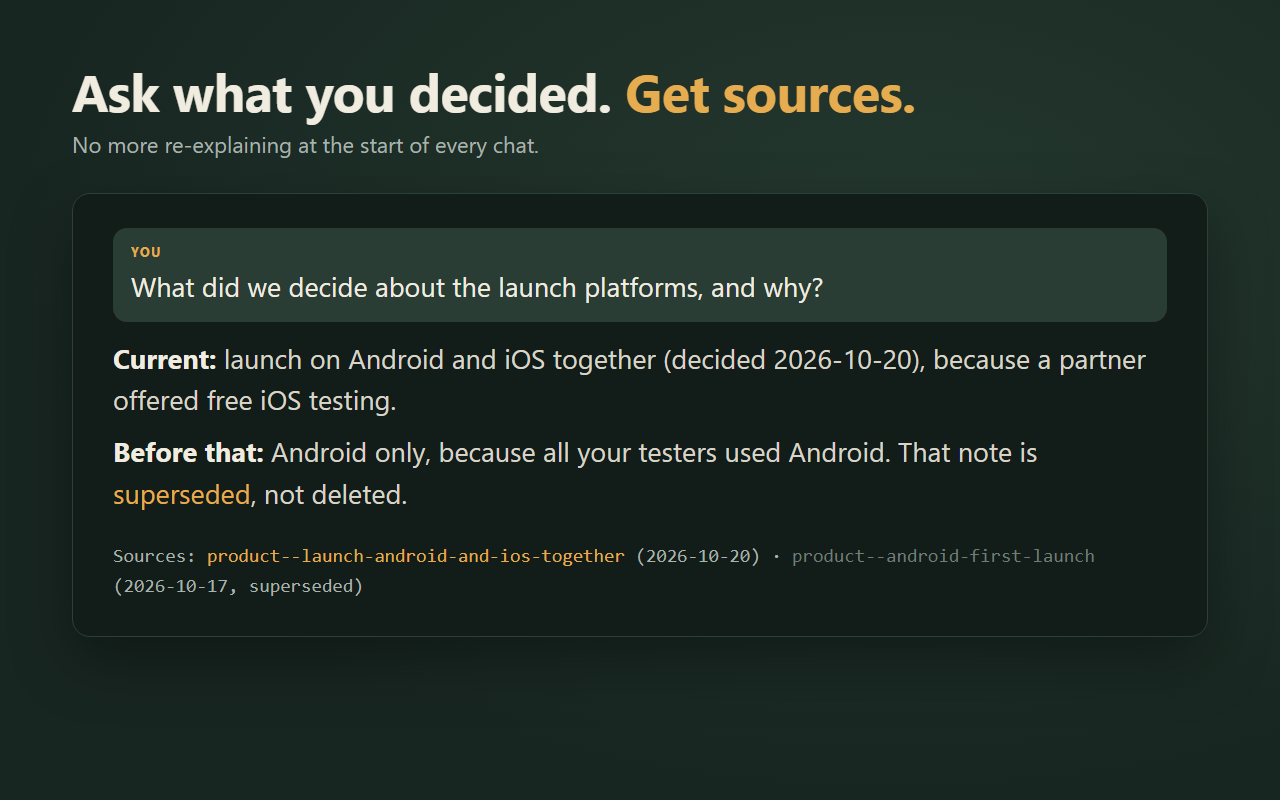Click the bold "Current:" label
The image size is (1280, 800).
pyautogui.click(x=165, y=359)
